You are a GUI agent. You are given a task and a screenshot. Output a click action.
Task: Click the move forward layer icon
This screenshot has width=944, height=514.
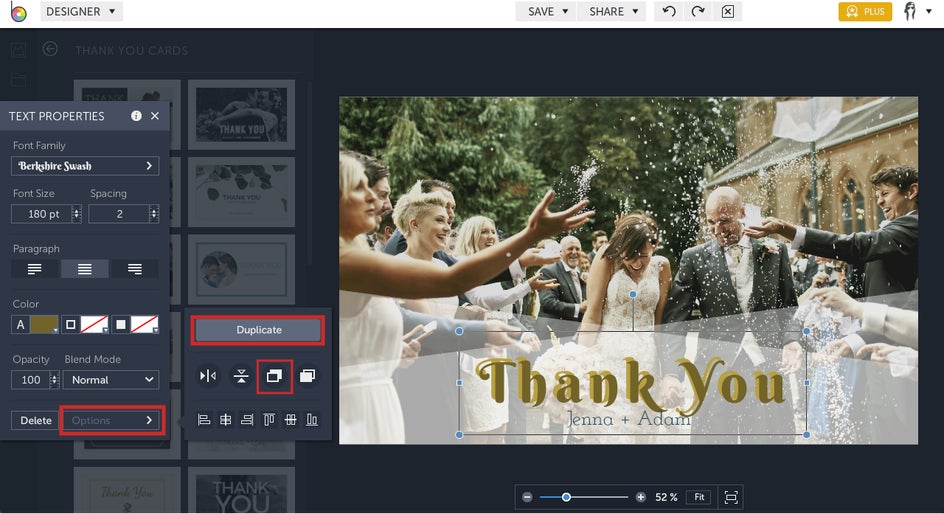[308, 376]
